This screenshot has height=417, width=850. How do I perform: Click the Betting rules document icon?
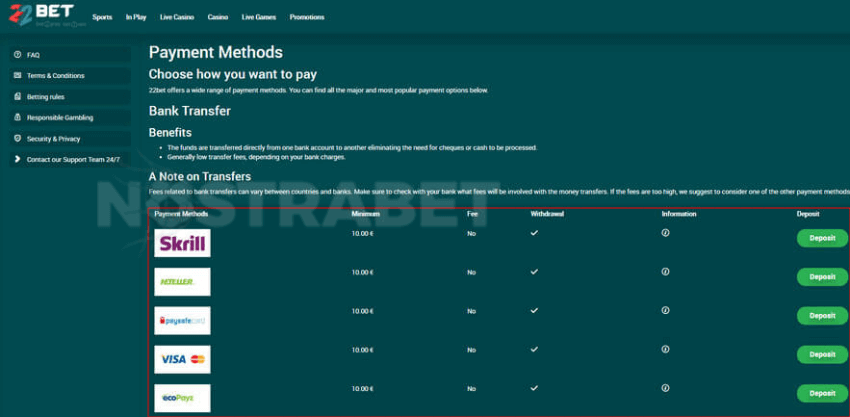click(x=17, y=97)
